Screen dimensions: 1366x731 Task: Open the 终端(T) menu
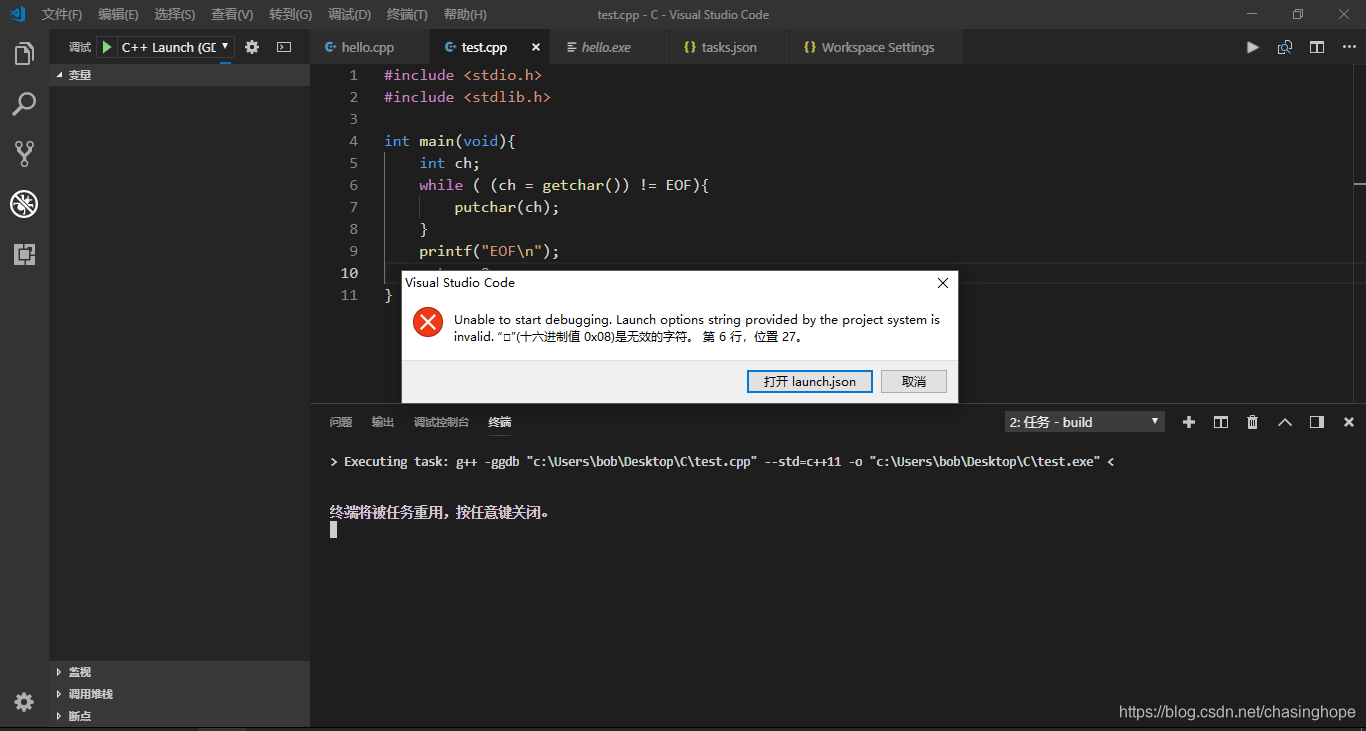click(x=407, y=14)
